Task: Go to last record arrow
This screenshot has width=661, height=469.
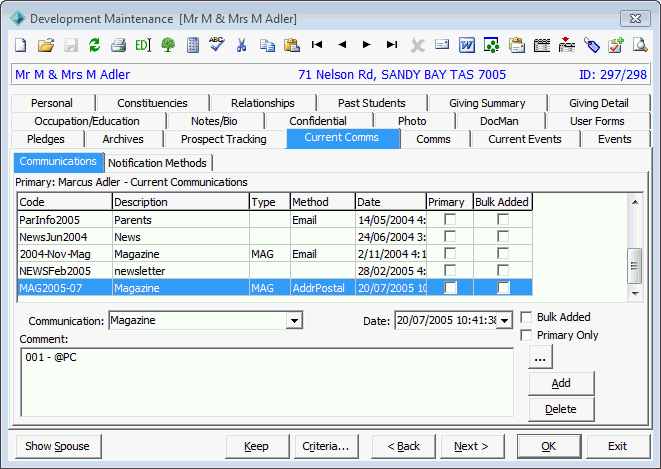Action: click(x=392, y=44)
